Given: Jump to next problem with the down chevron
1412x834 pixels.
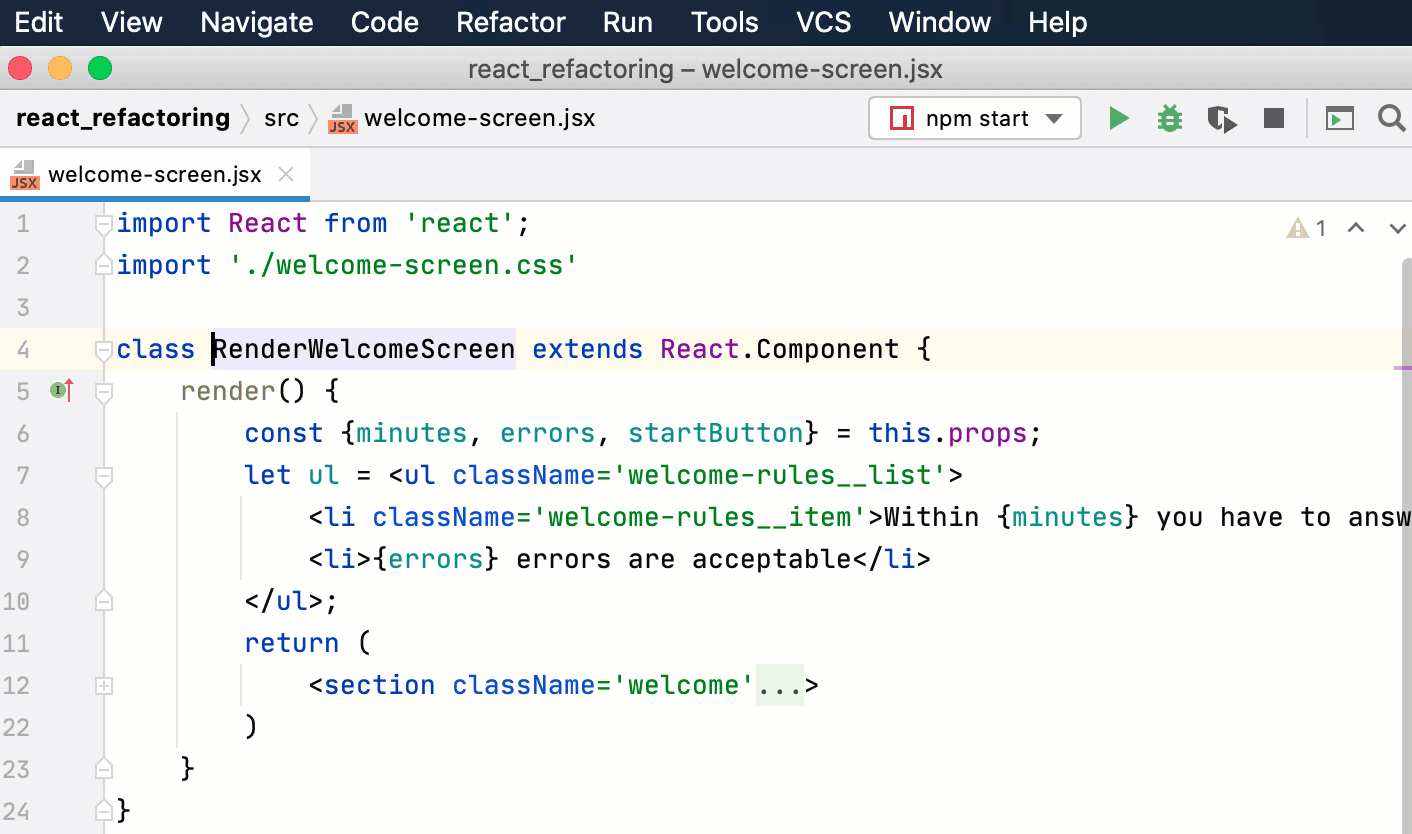Looking at the screenshot, I should pyautogui.click(x=1397, y=228).
